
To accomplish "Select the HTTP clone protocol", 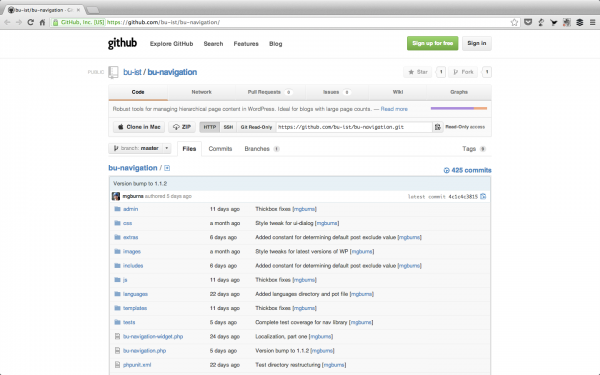I will (x=209, y=127).
